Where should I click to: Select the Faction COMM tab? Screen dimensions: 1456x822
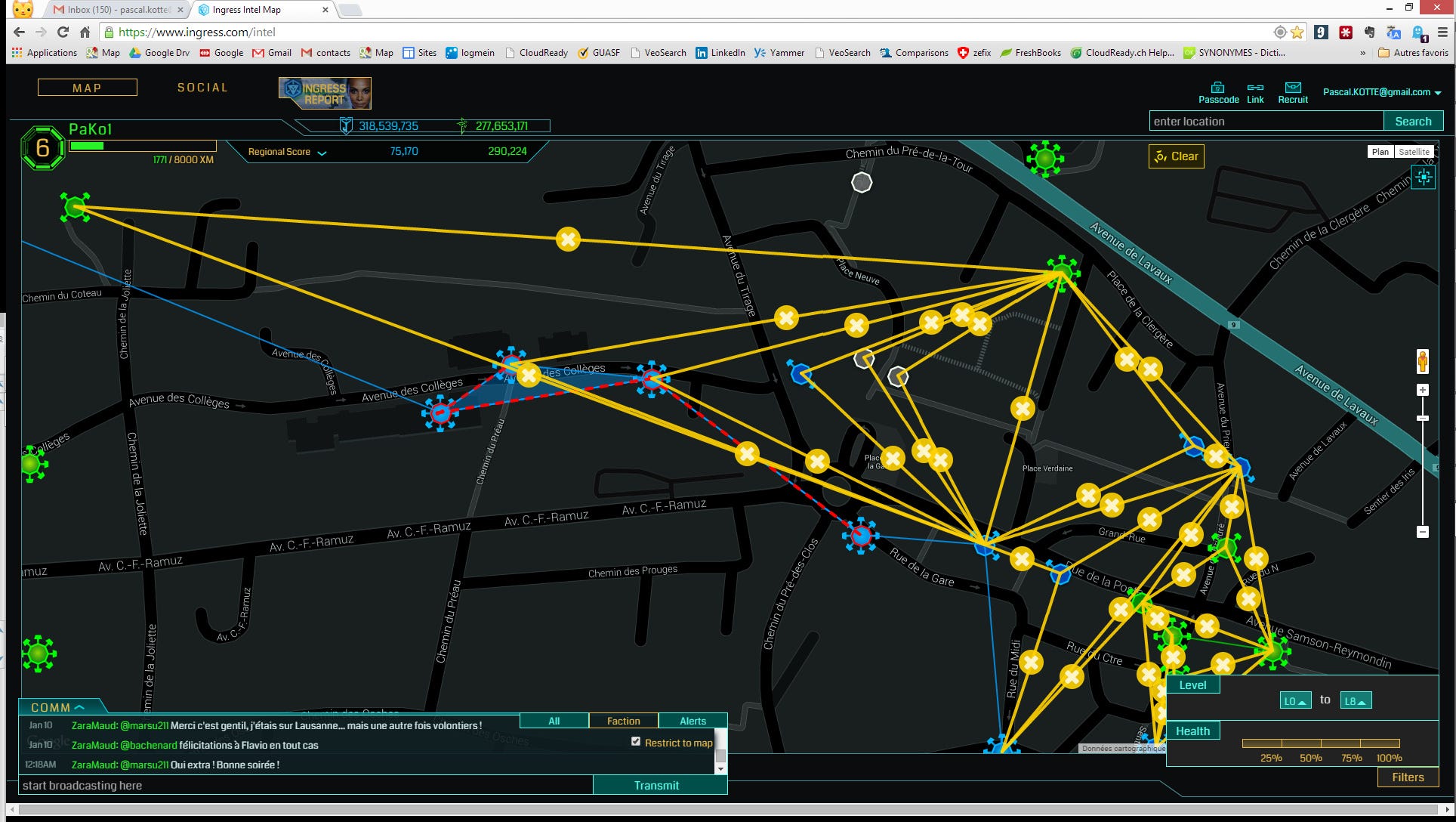pos(623,721)
